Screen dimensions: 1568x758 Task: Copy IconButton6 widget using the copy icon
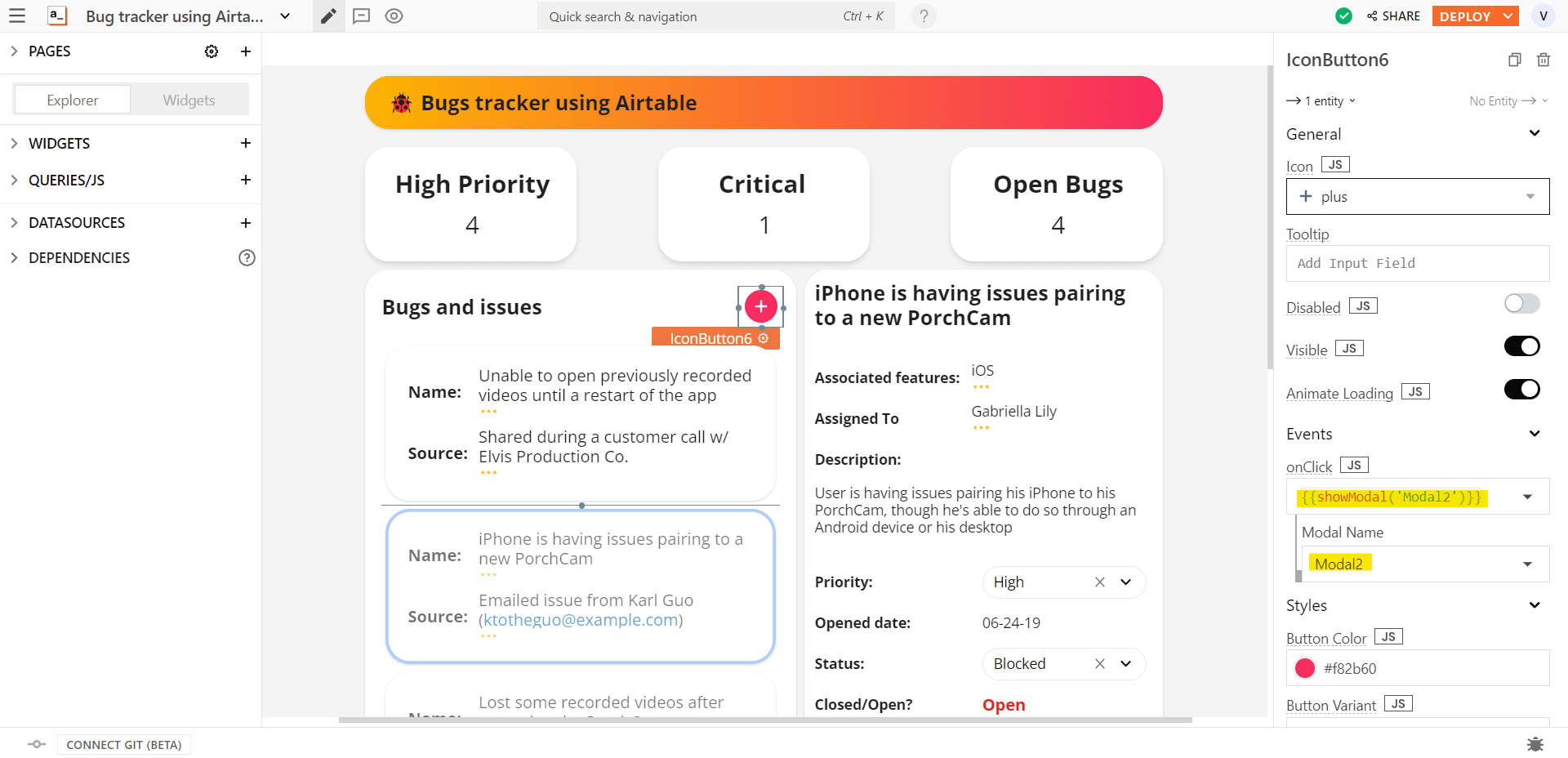(1514, 60)
